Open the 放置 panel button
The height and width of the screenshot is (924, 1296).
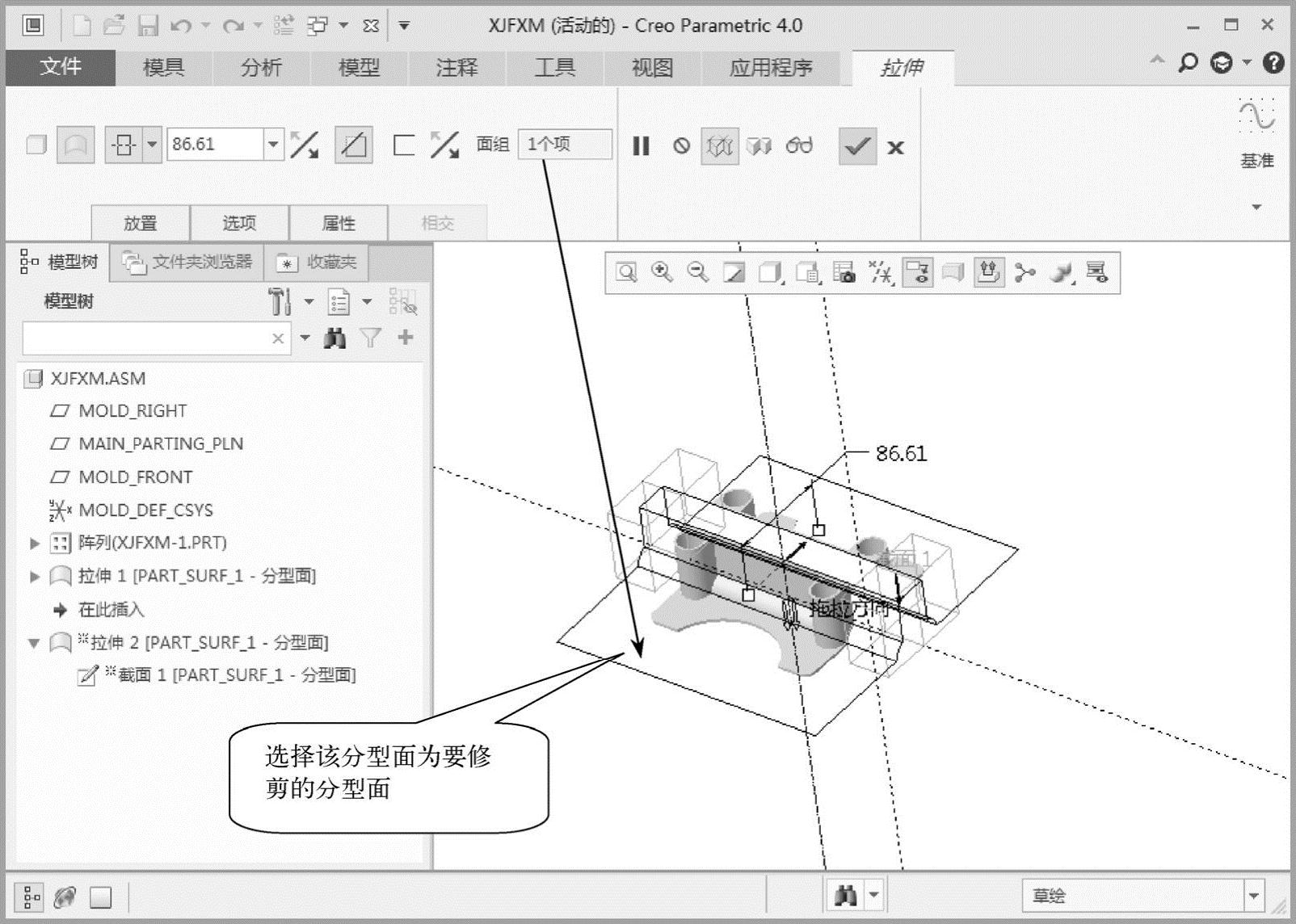pyautogui.click(x=141, y=223)
